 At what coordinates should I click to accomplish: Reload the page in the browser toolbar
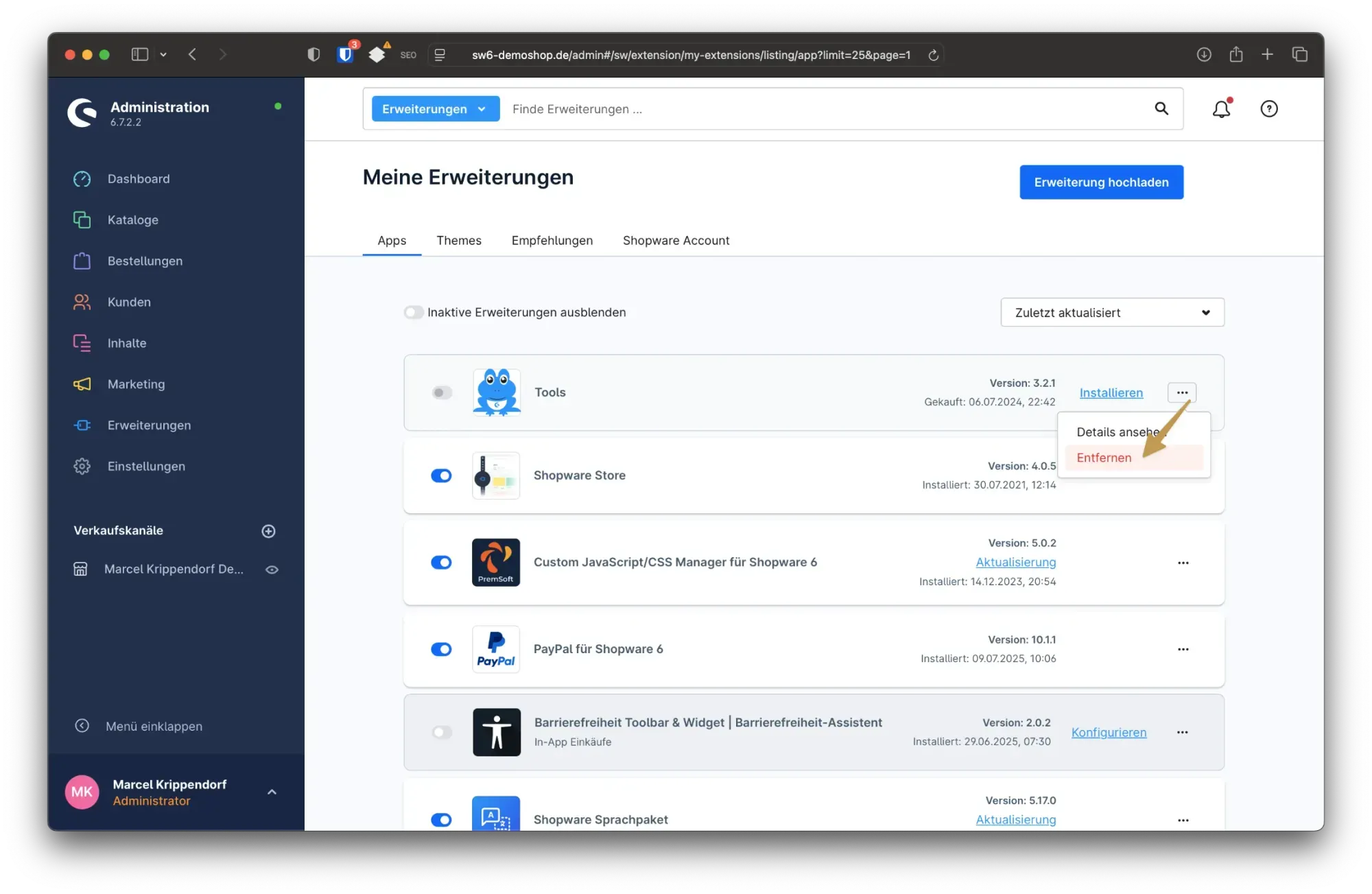click(x=933, y=55)
